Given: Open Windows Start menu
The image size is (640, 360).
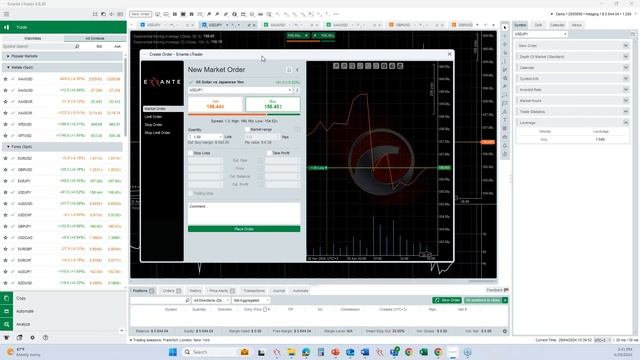Looking at the screenshot, I should (x=173, y=352).
